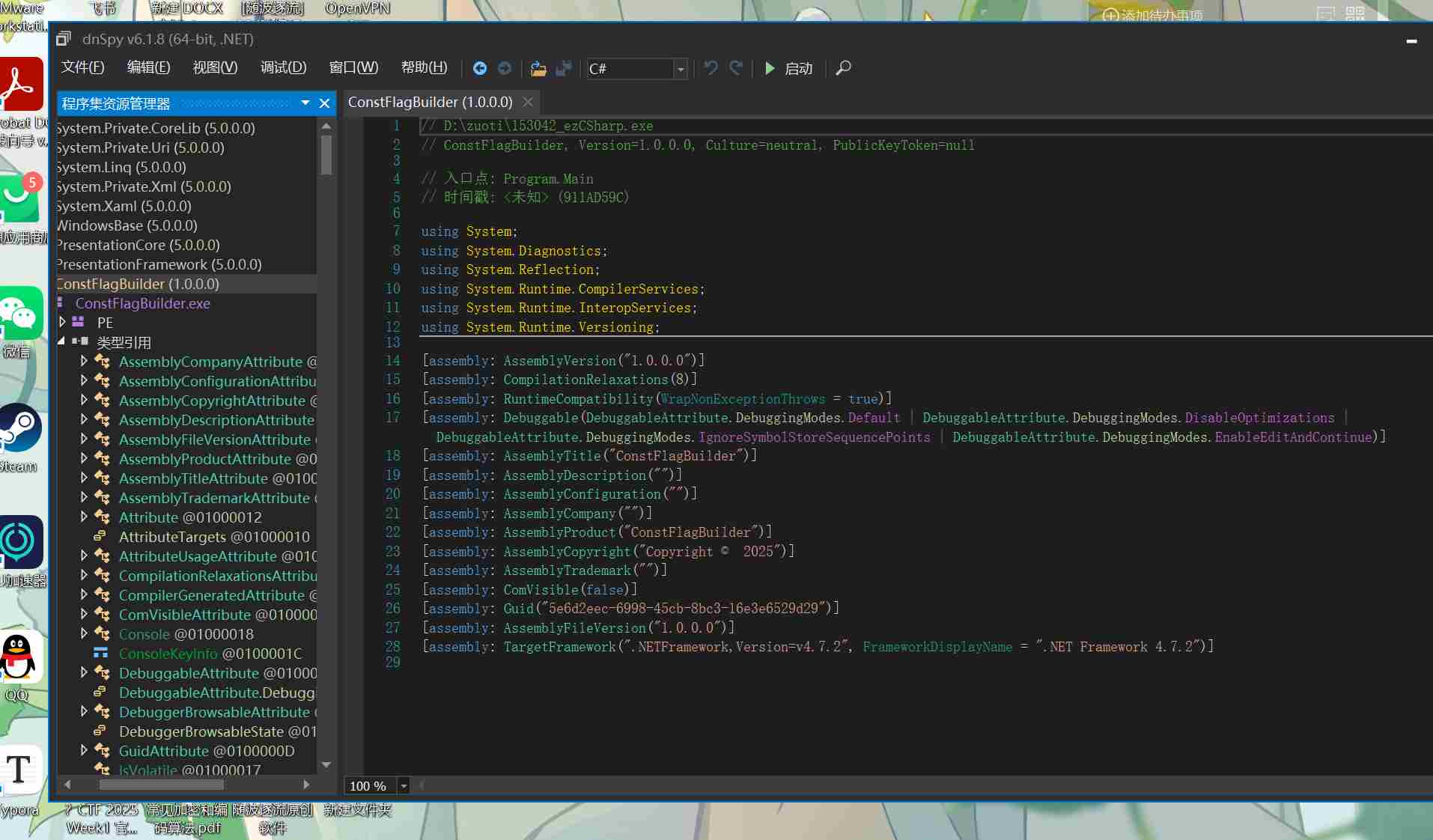Click the assembly explorer horizontal scrollbar
This screenshot has height=840, width=1433.
(x=161, y=784)
